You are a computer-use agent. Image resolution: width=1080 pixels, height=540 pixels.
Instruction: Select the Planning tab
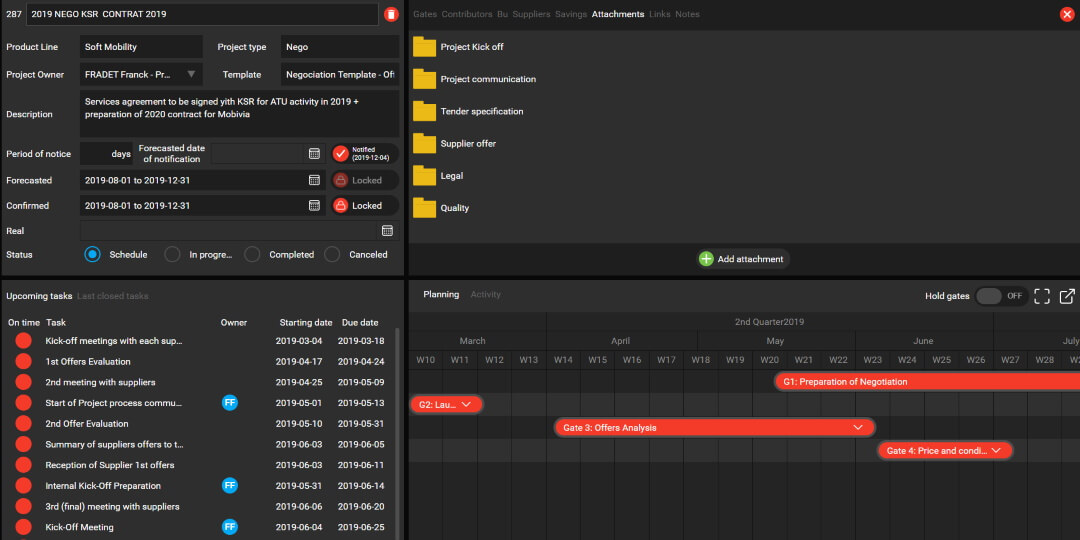click(x=441, y=294)
